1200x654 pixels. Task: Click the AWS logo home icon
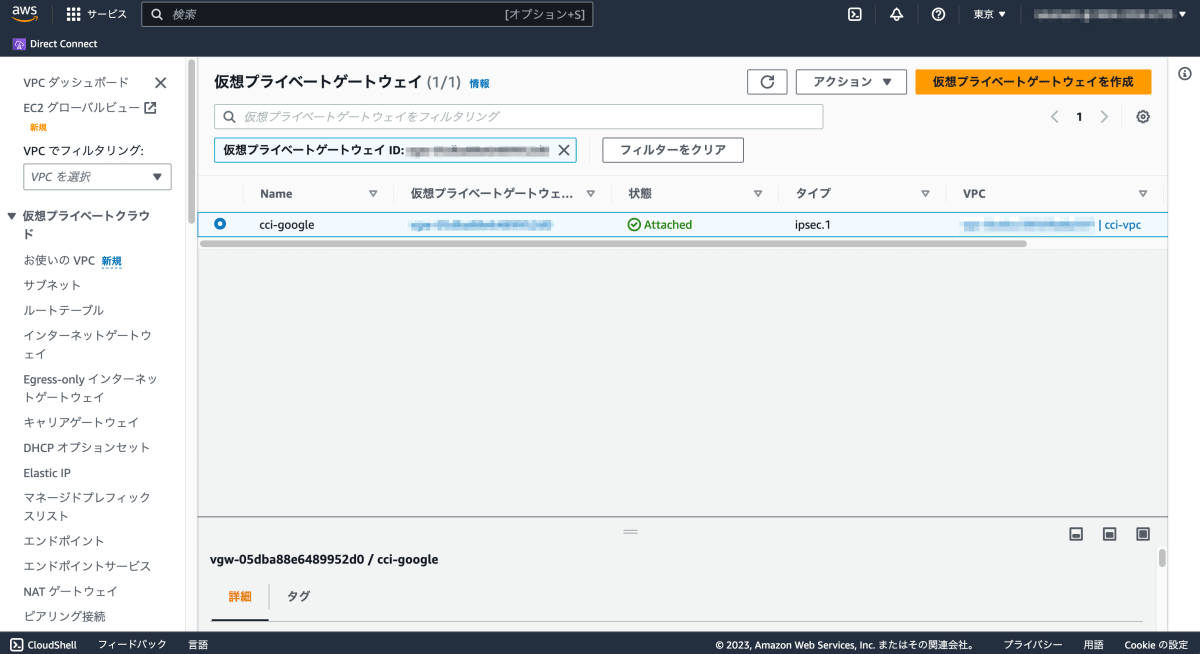[25, 14]
